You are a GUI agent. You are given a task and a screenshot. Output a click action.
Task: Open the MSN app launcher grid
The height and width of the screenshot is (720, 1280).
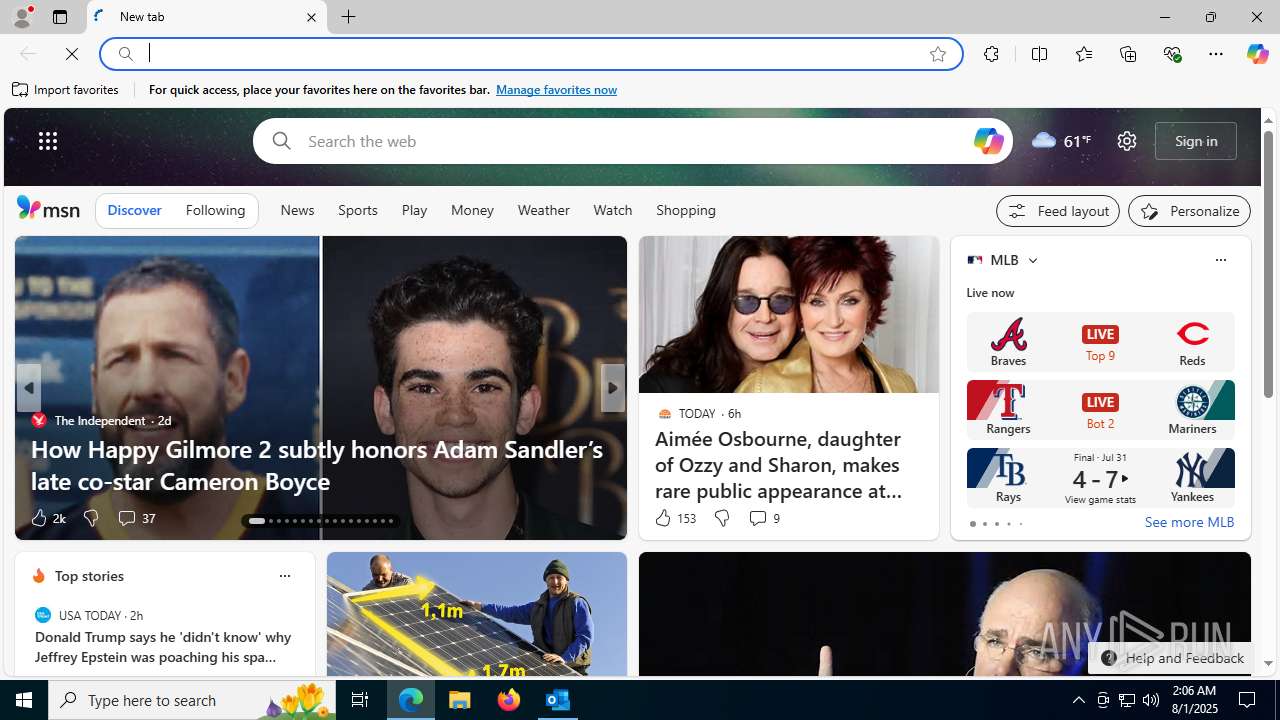click(x=48, y=141)
